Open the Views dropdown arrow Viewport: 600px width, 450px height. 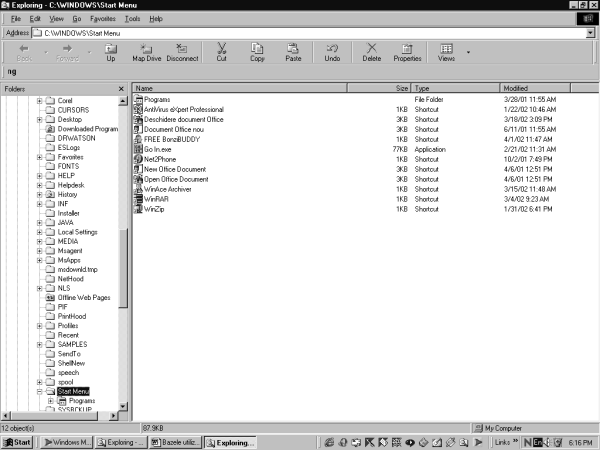click(x=468, y=52)
